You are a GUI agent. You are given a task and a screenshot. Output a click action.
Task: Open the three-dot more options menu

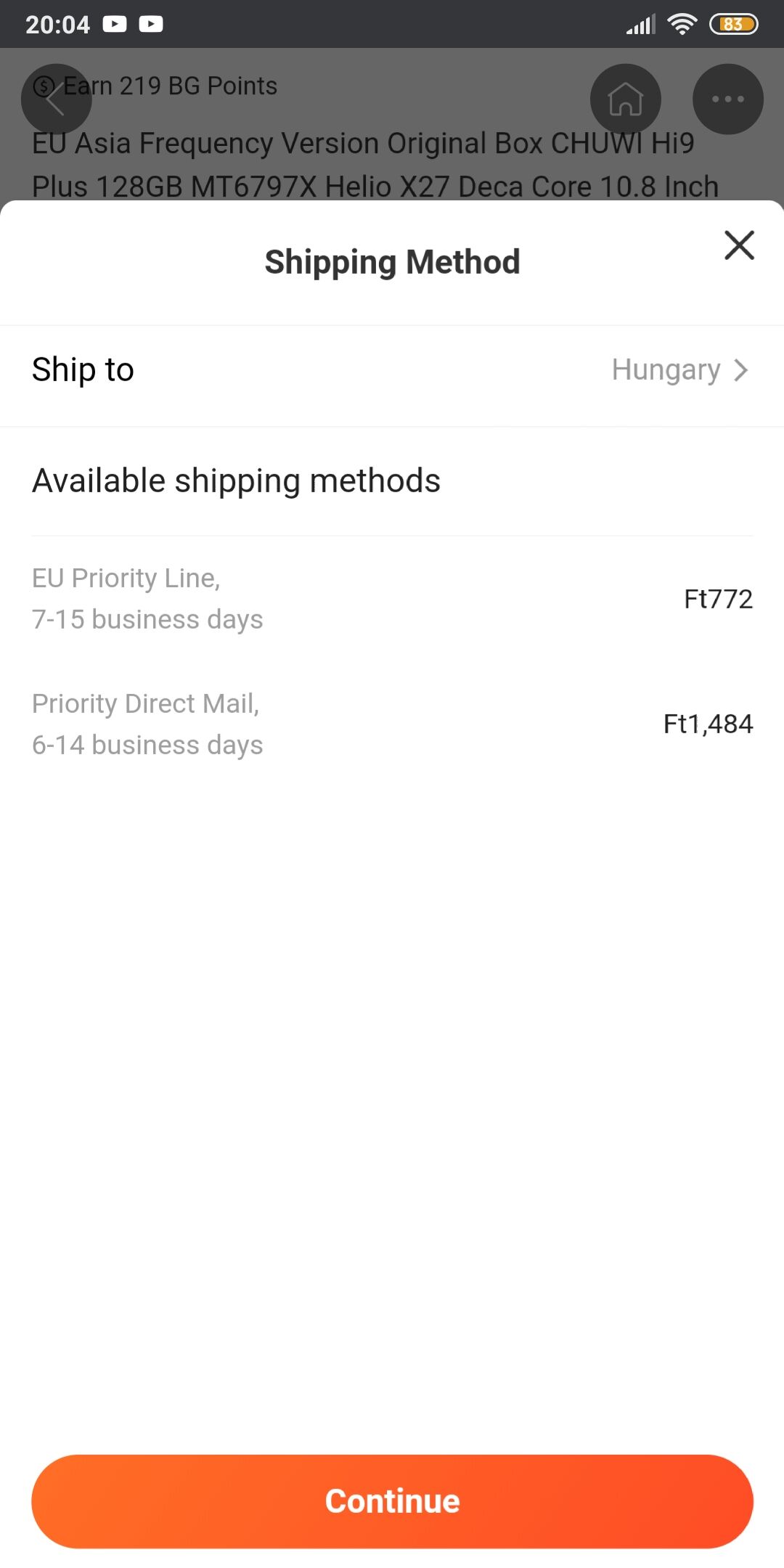pyautogui.click(x=727, y=99)
